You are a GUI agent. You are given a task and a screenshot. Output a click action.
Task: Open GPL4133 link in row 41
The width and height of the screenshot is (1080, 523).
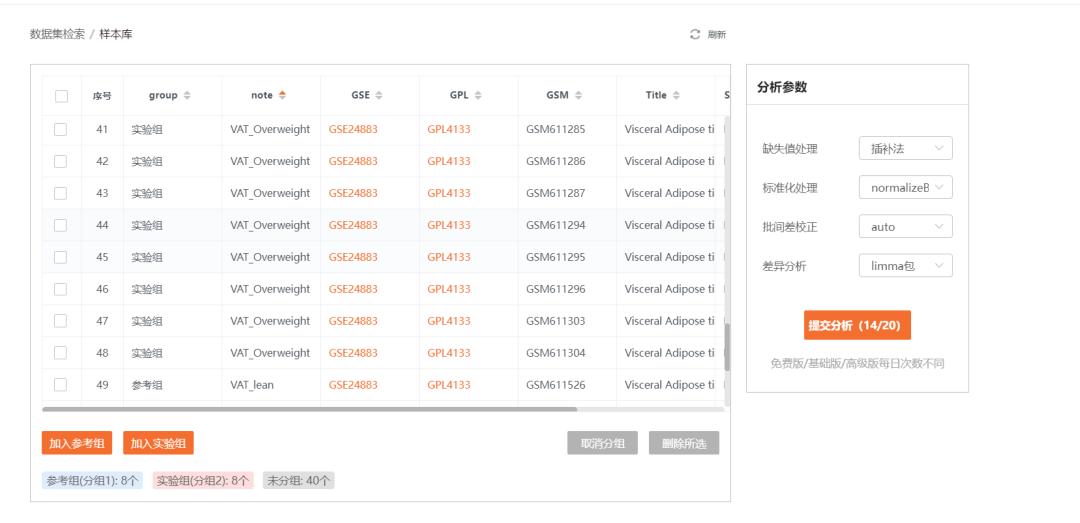tap(448, 129)
